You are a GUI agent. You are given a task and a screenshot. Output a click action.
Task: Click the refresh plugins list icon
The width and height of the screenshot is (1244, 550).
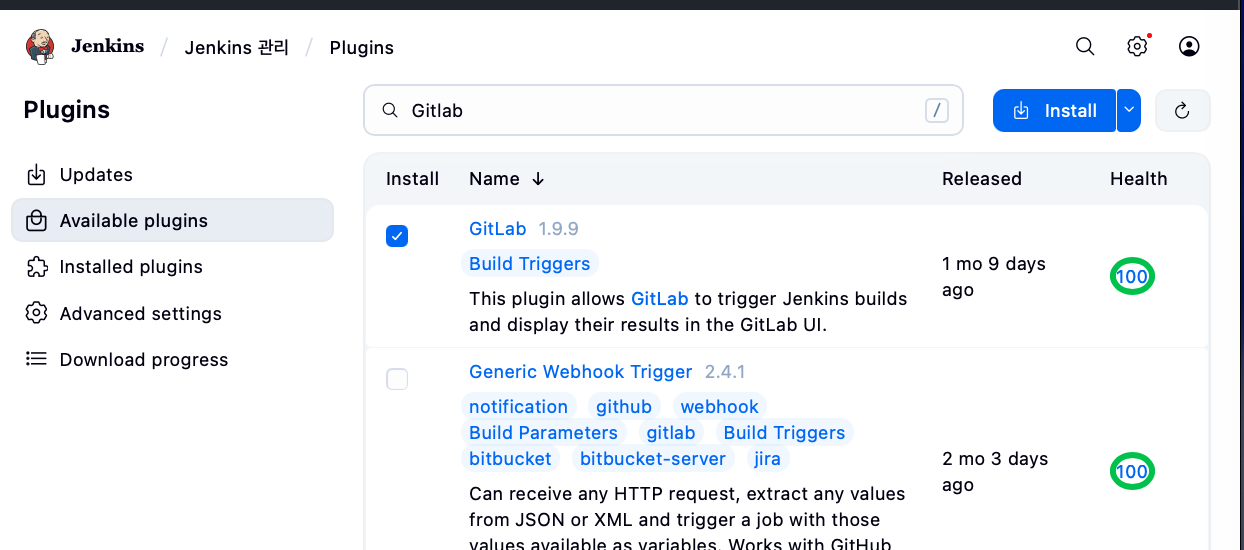click(x=1182, y=111)
